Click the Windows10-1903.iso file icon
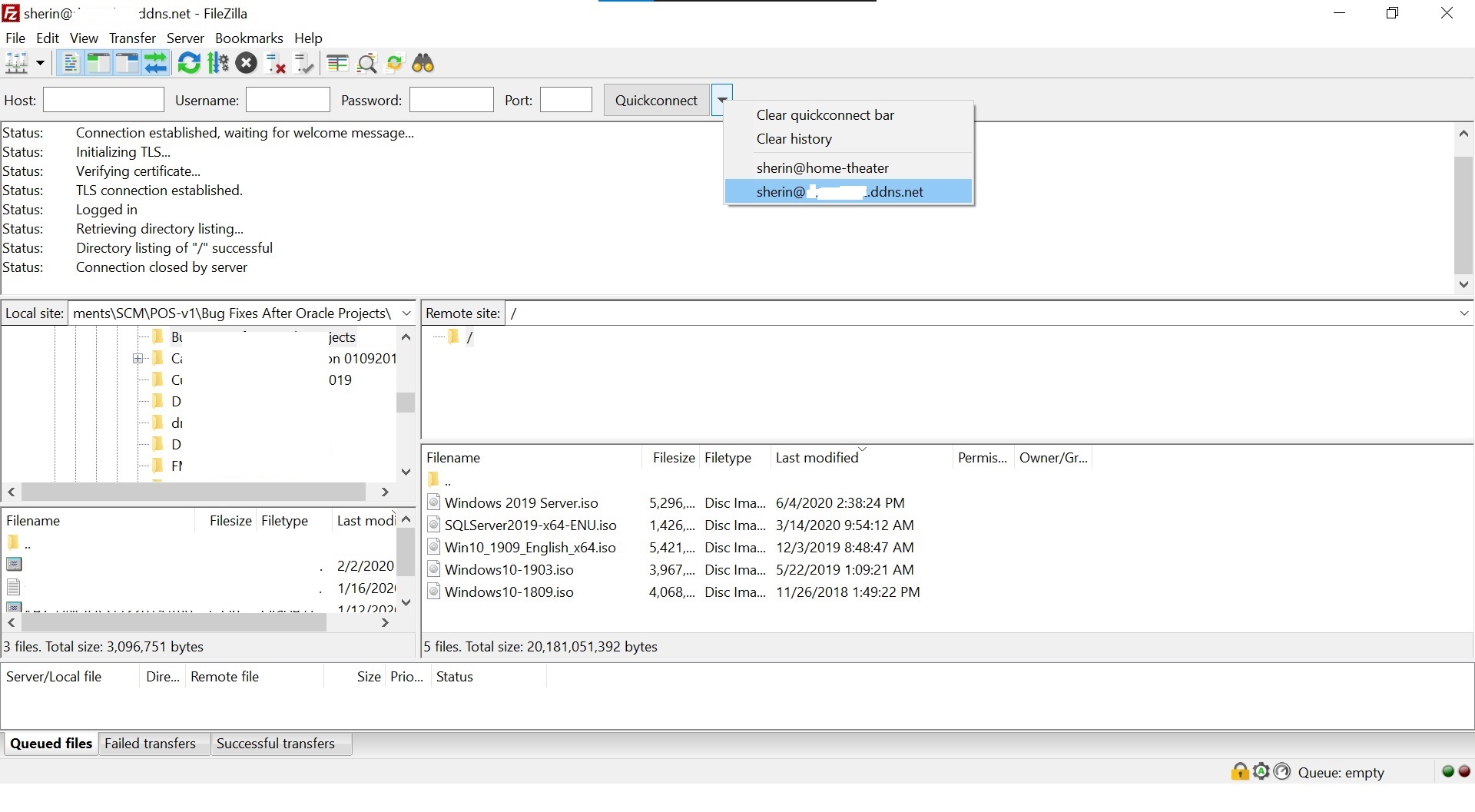The height and width of the screenshot is (812, 1475). 433,569
